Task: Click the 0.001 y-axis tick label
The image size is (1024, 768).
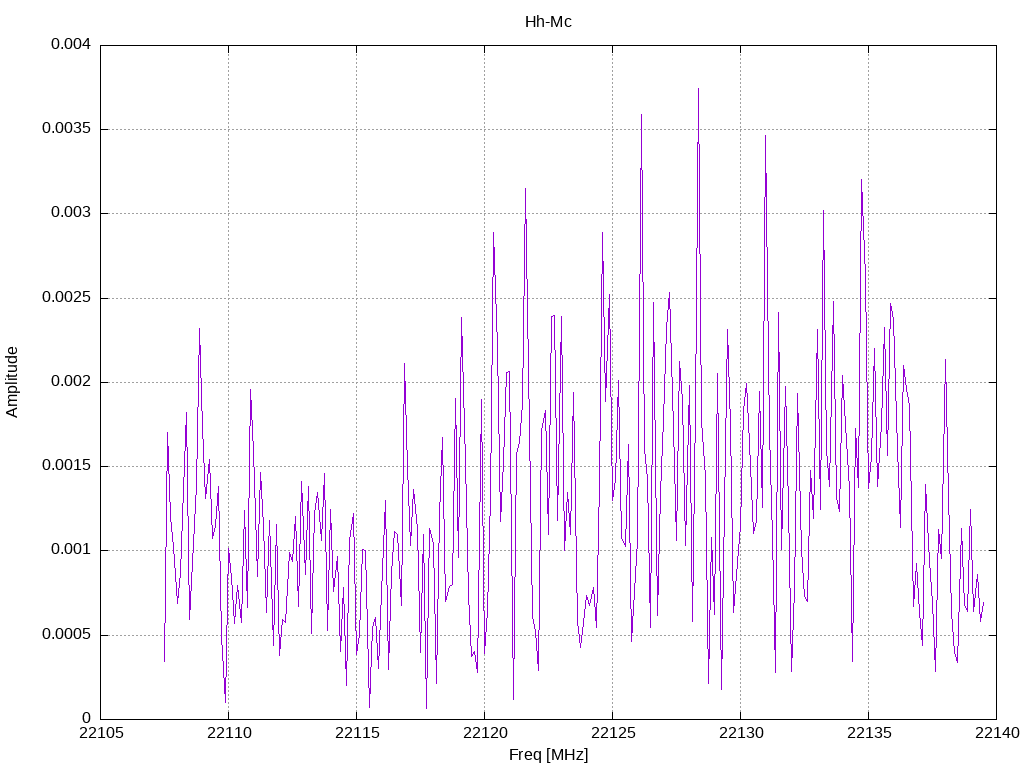Action: [x=71, y=550]
